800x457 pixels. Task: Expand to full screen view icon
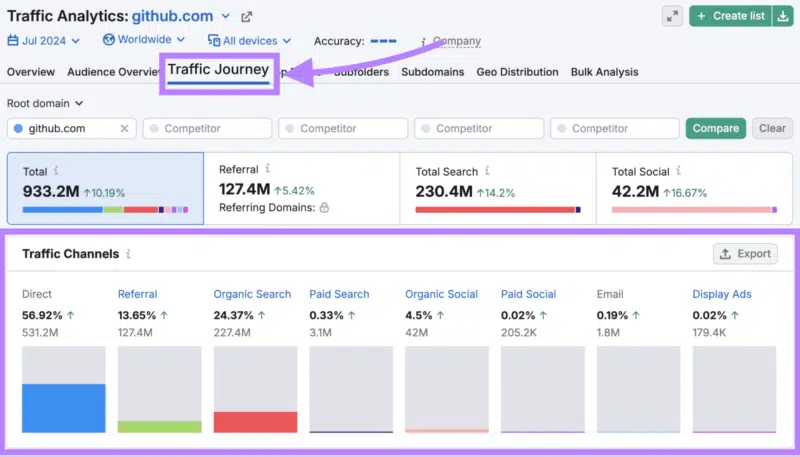coord(672,16)
